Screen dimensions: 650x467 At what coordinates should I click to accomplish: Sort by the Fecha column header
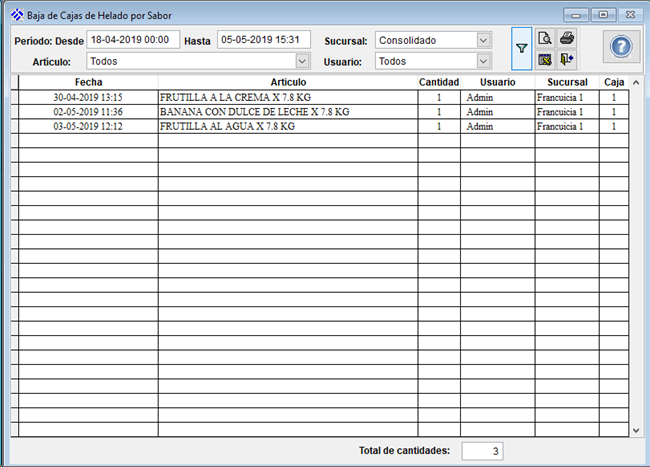coord(88,82)
